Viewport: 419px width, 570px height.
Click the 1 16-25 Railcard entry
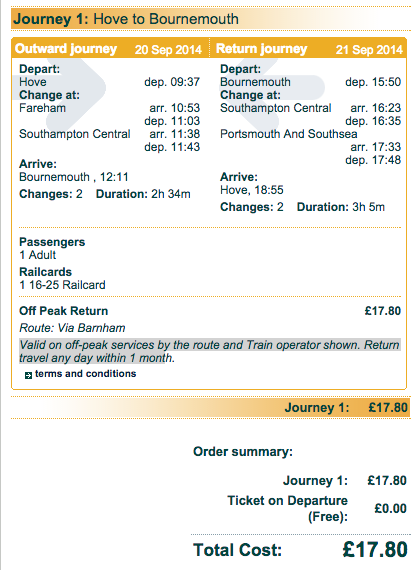[x=62, y=285]
